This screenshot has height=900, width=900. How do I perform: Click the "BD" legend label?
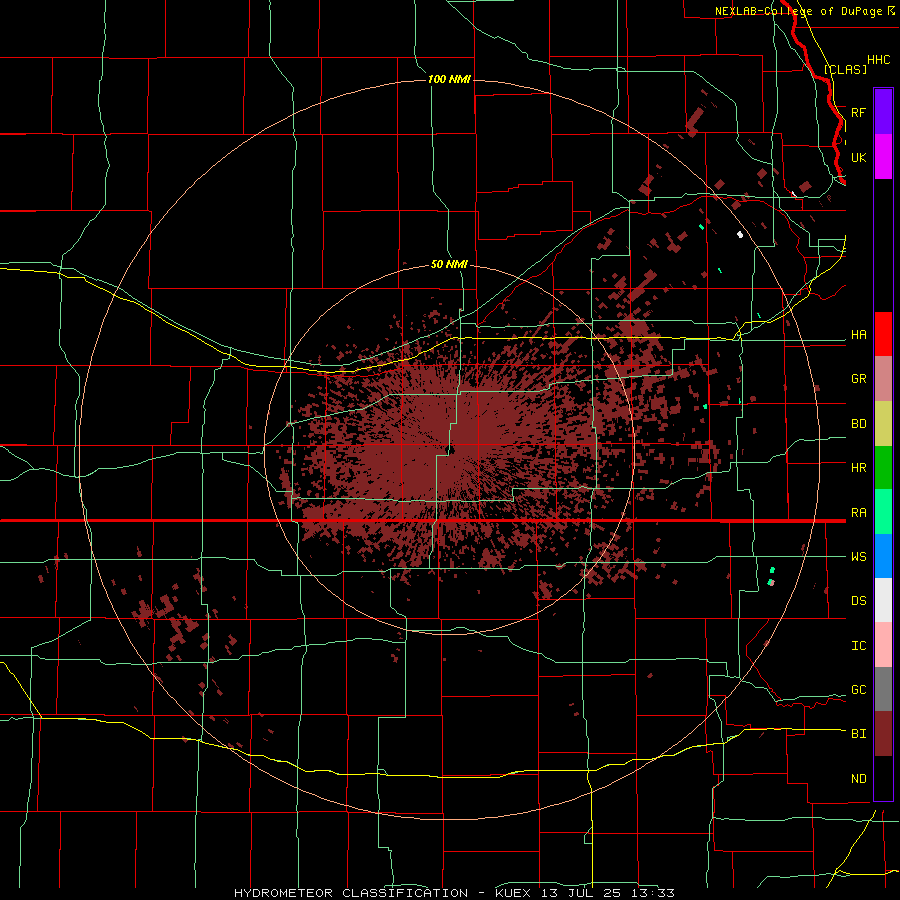point(858,424)
